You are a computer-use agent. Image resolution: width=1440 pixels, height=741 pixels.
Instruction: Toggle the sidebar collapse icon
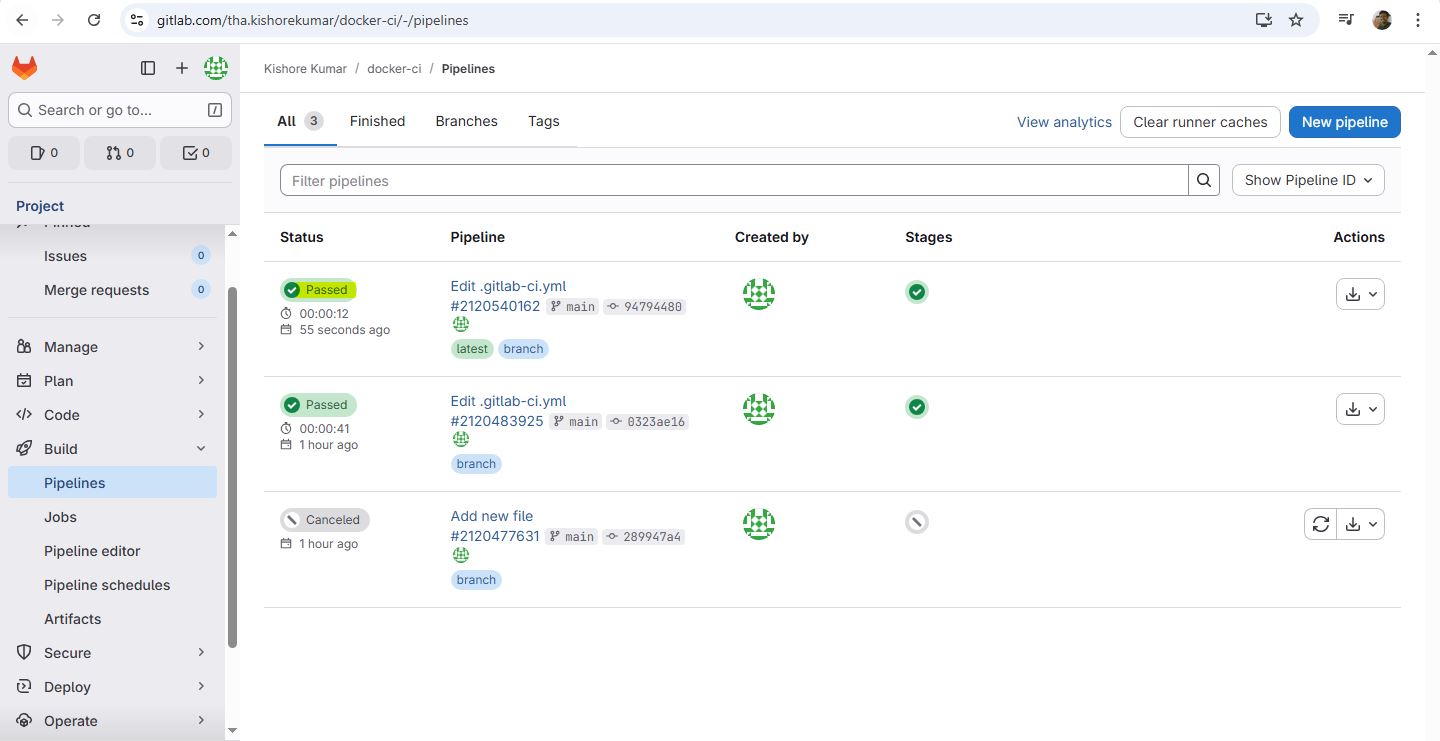148,68
